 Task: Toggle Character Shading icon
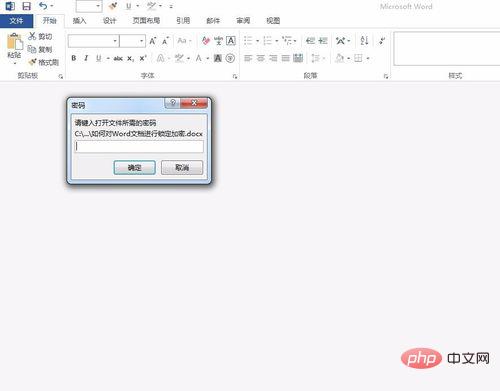pos(218,58)
